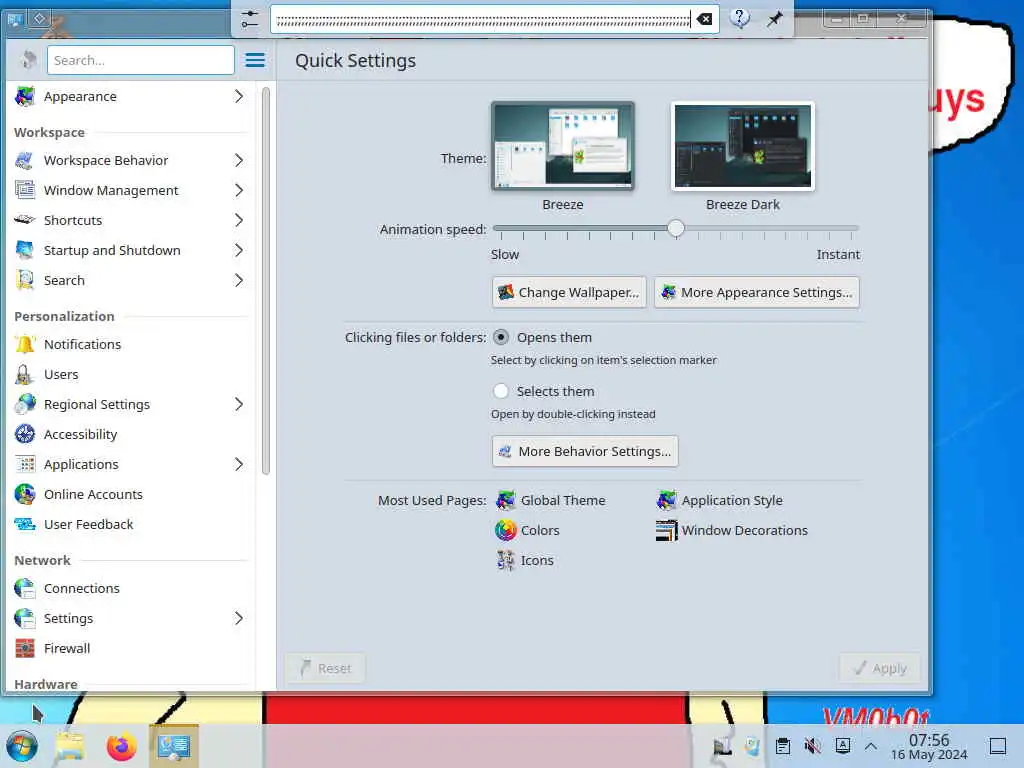Open Online Accounts icon
The width and height of the screenshot is (1024, 768).
tap(25, 494)
